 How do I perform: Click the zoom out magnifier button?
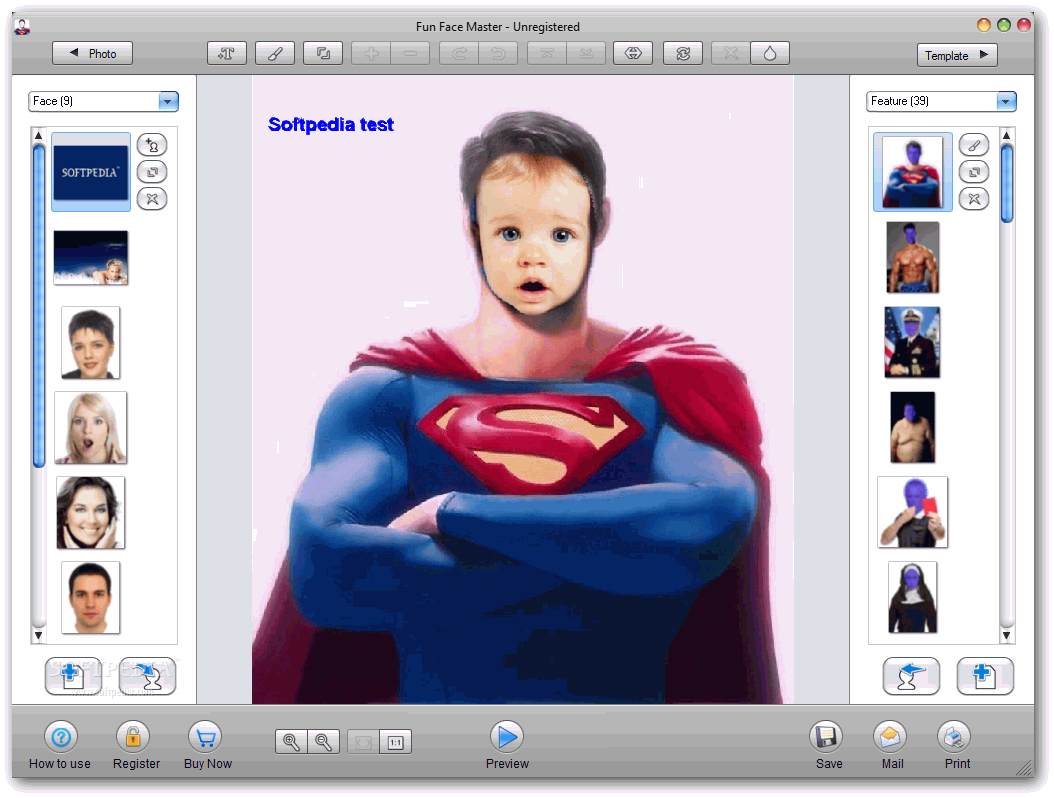[323, 742]
